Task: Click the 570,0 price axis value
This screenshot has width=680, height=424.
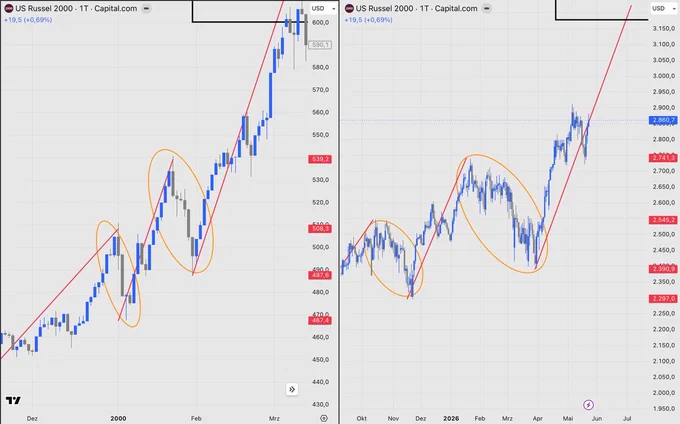Action: pyautogui.click(x=320, y=90)
